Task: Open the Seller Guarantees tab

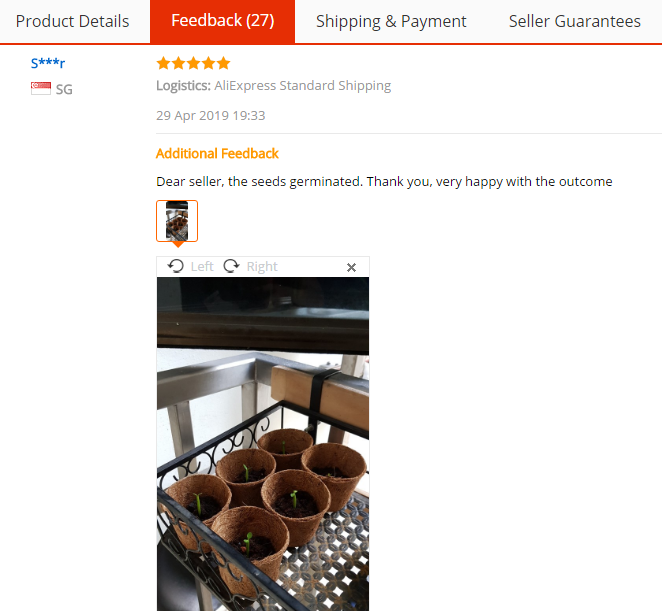Action: tap(574, 21)
